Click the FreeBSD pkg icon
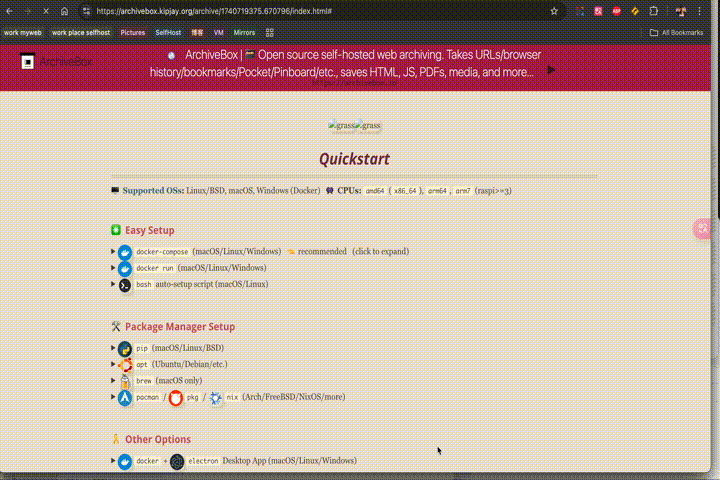Image resolution: width=720 pixels, height=480 pixels. pyautogui.click(x=175, y=397)
